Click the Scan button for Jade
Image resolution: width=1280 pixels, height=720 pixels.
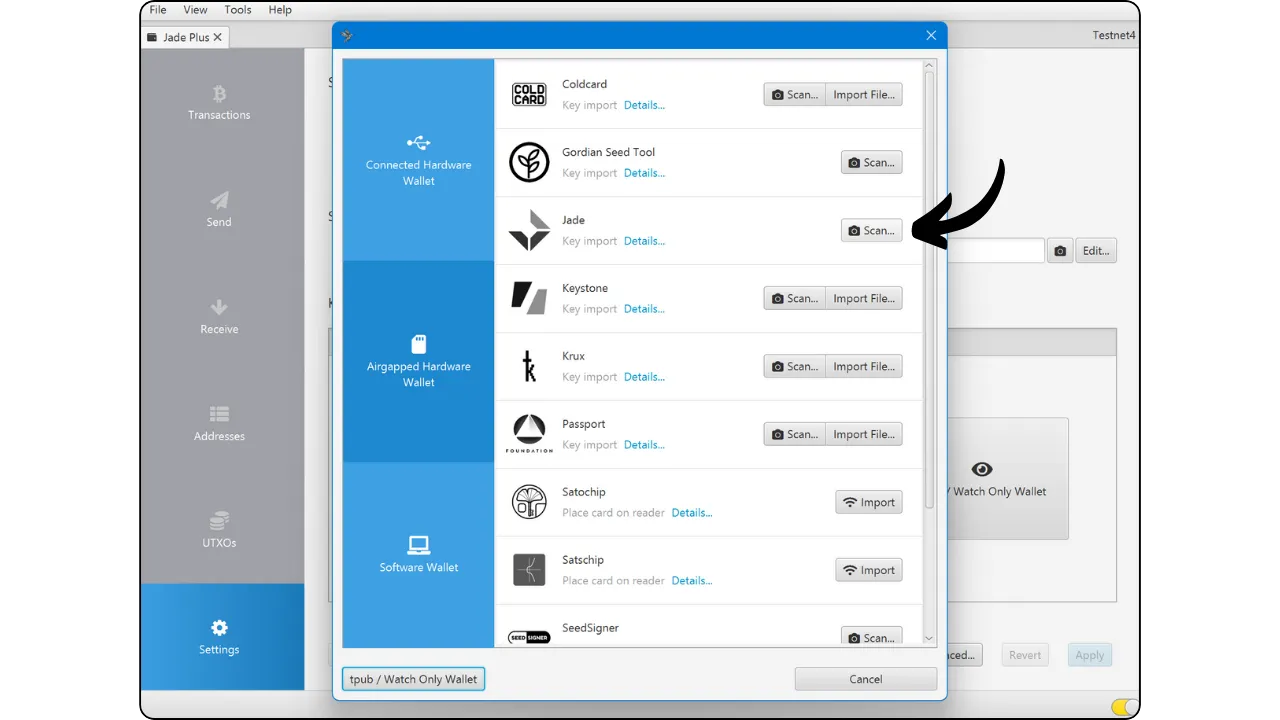[871, 230]
